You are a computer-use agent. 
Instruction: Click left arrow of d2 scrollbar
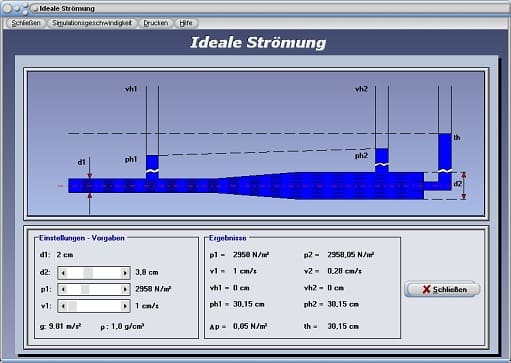(x=63, y=273)
